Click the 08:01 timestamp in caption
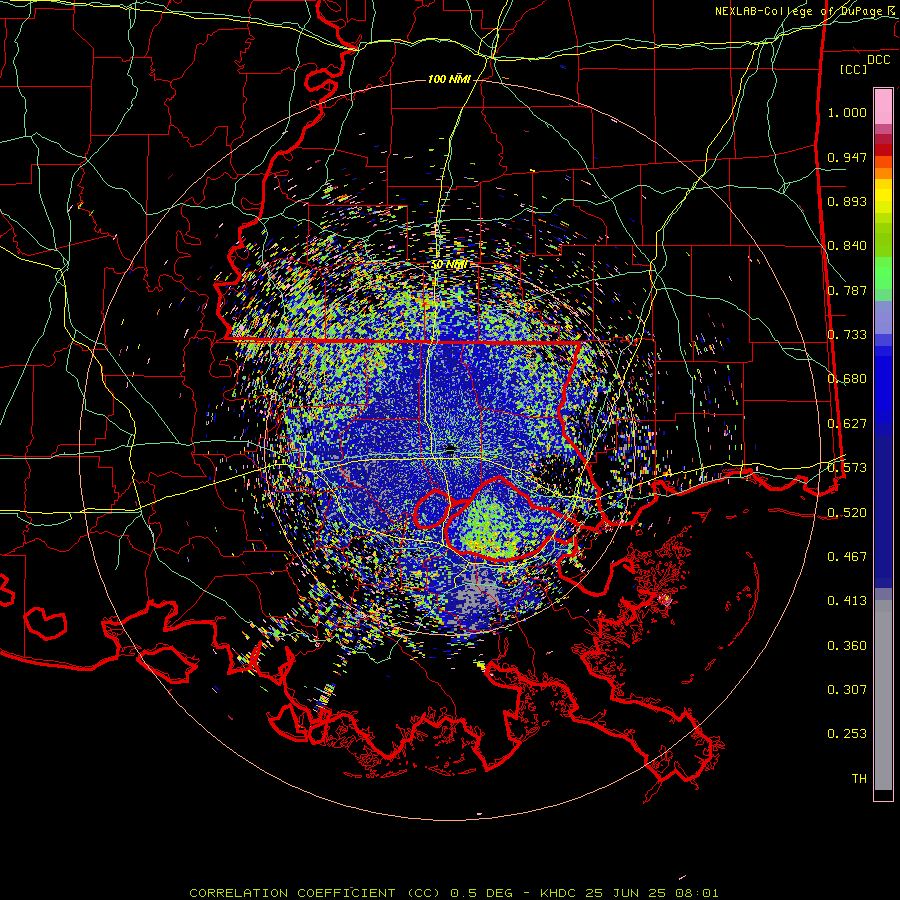The image size is (900, 900). click(699, 893)
